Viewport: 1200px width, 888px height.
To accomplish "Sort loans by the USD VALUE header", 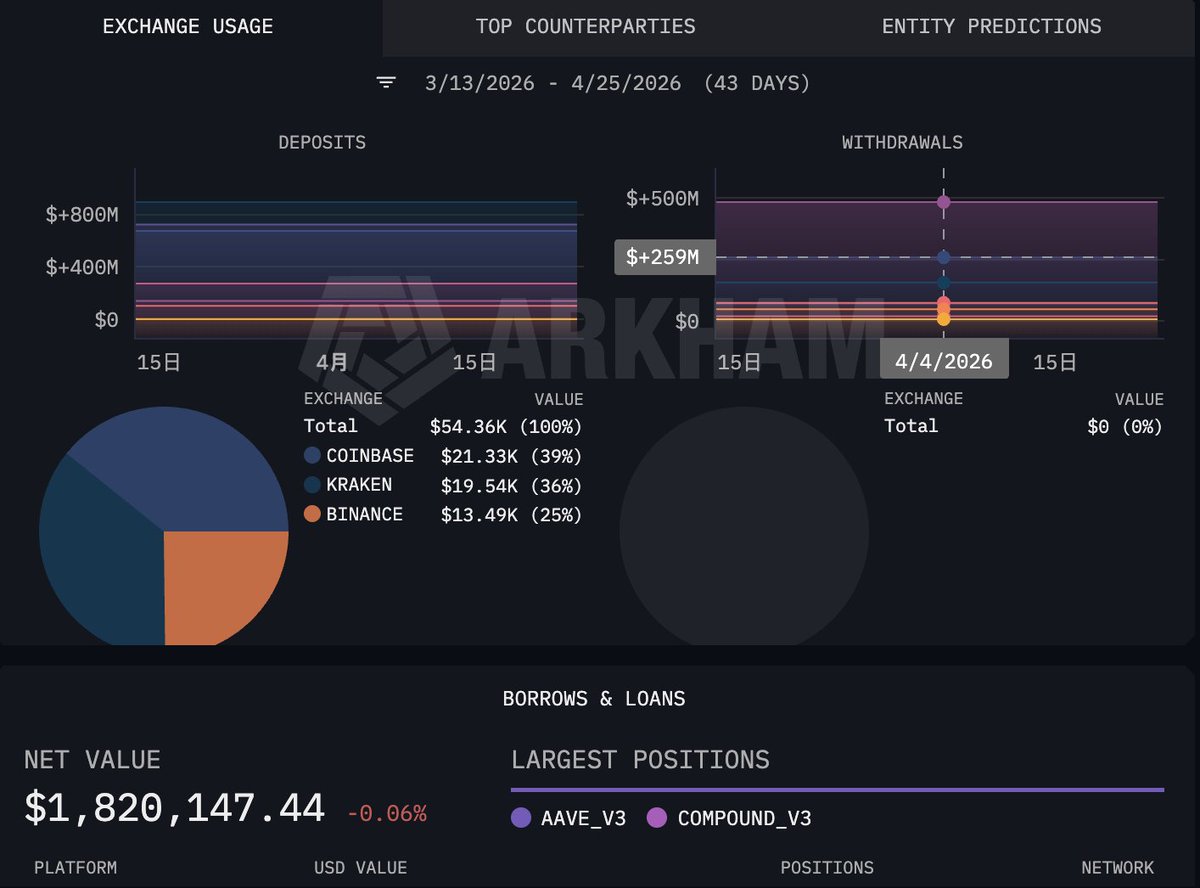I will pos(360,867).
